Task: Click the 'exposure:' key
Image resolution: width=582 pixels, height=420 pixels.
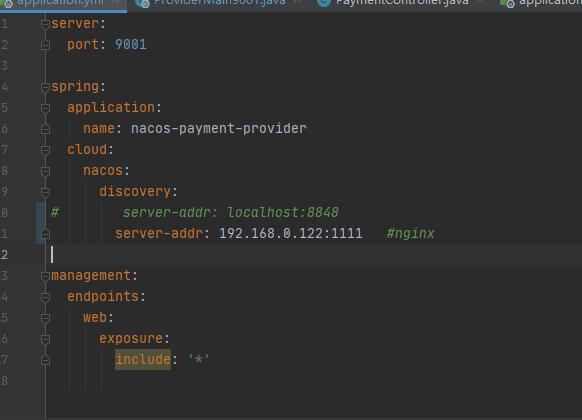Action: point(134,338)
